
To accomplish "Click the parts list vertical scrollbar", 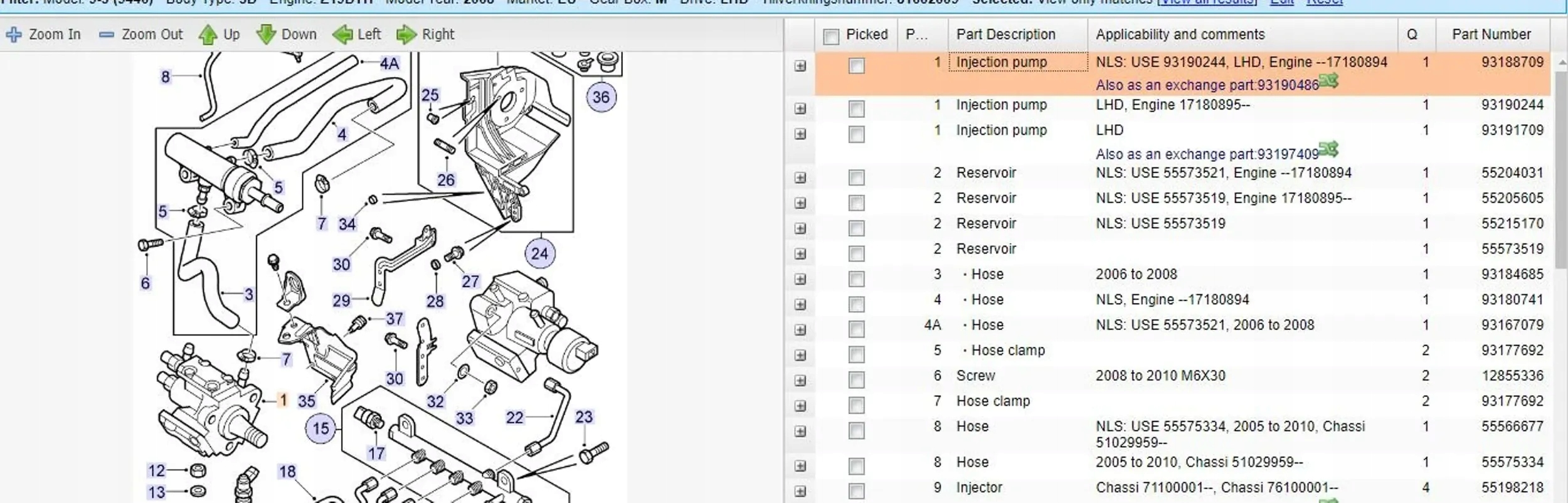I will (x=1561, y=169).
